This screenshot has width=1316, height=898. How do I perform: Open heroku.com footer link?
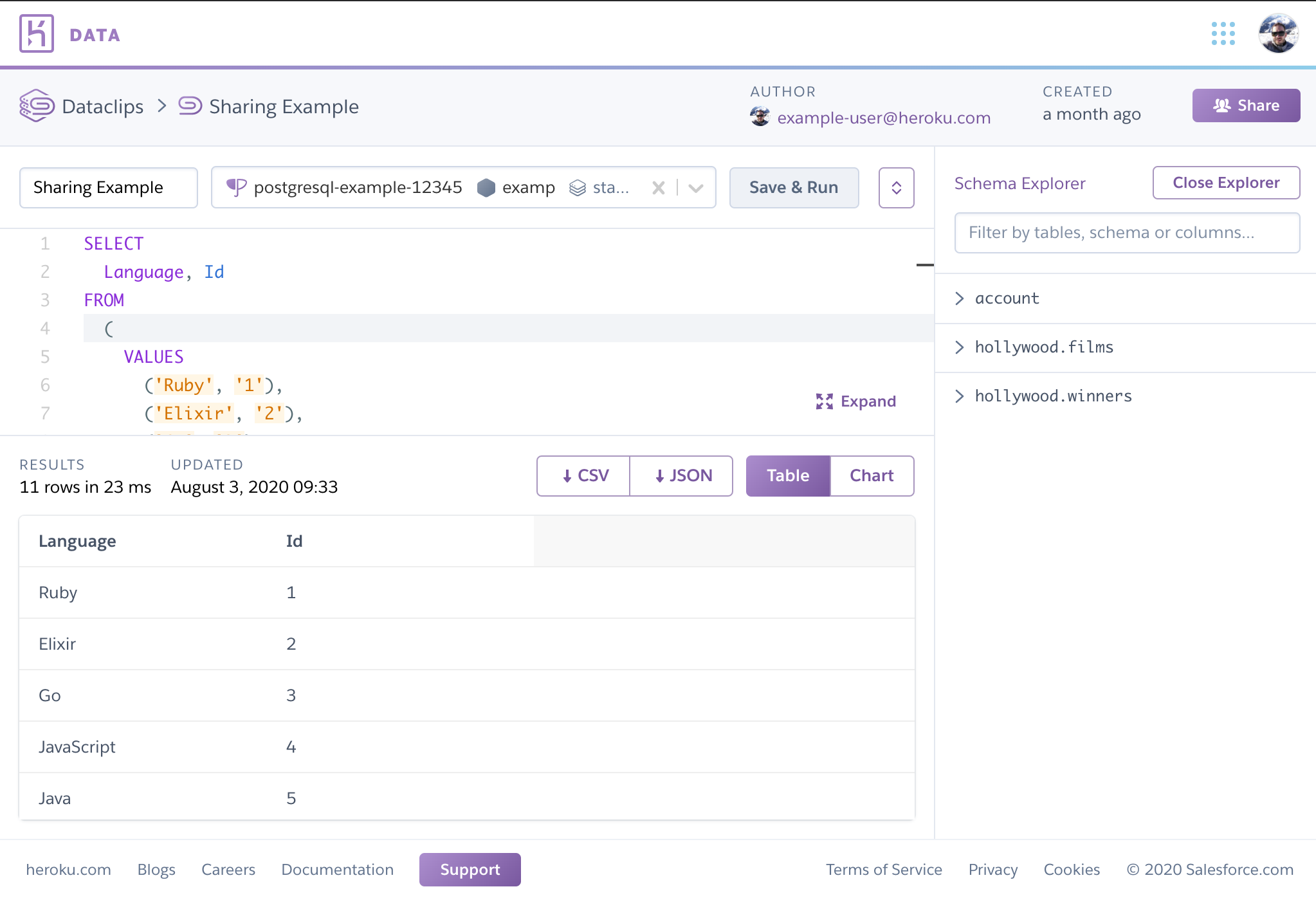[68, 870]
